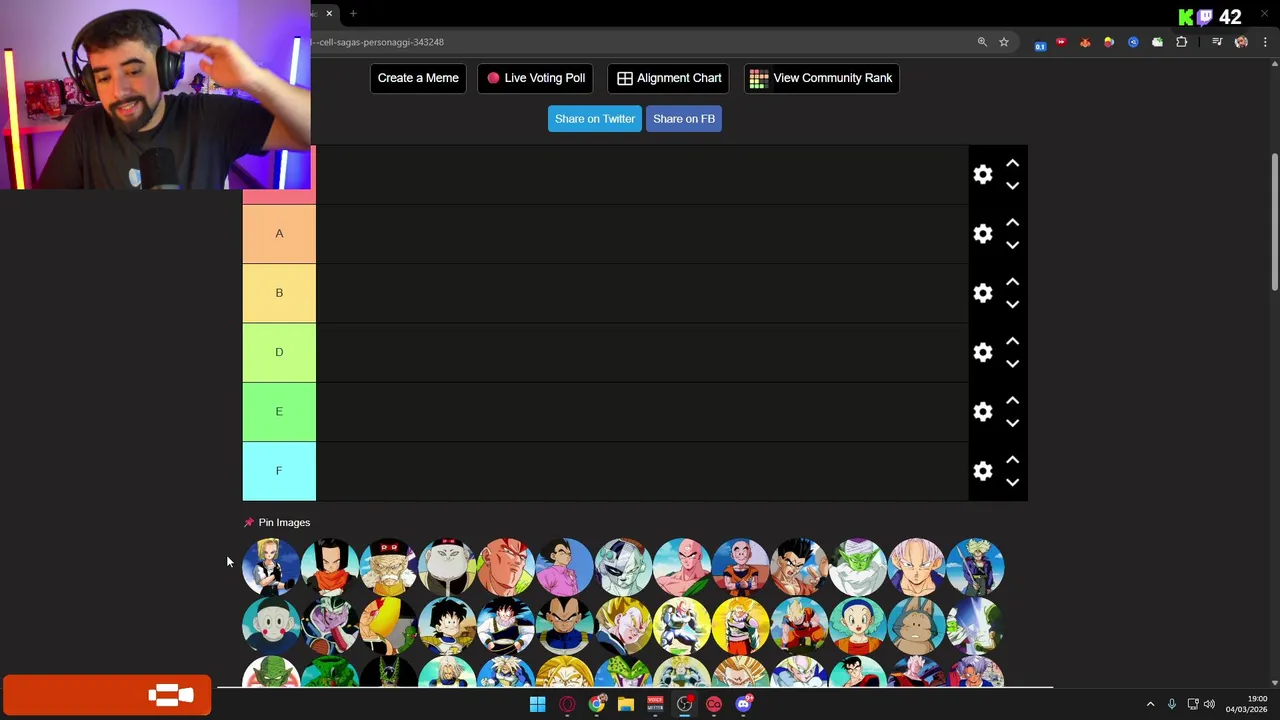The width and height of the screenshot is (1280, 720).
Task: Open settings gear for tier B
Action: click(x=983, y=293)
